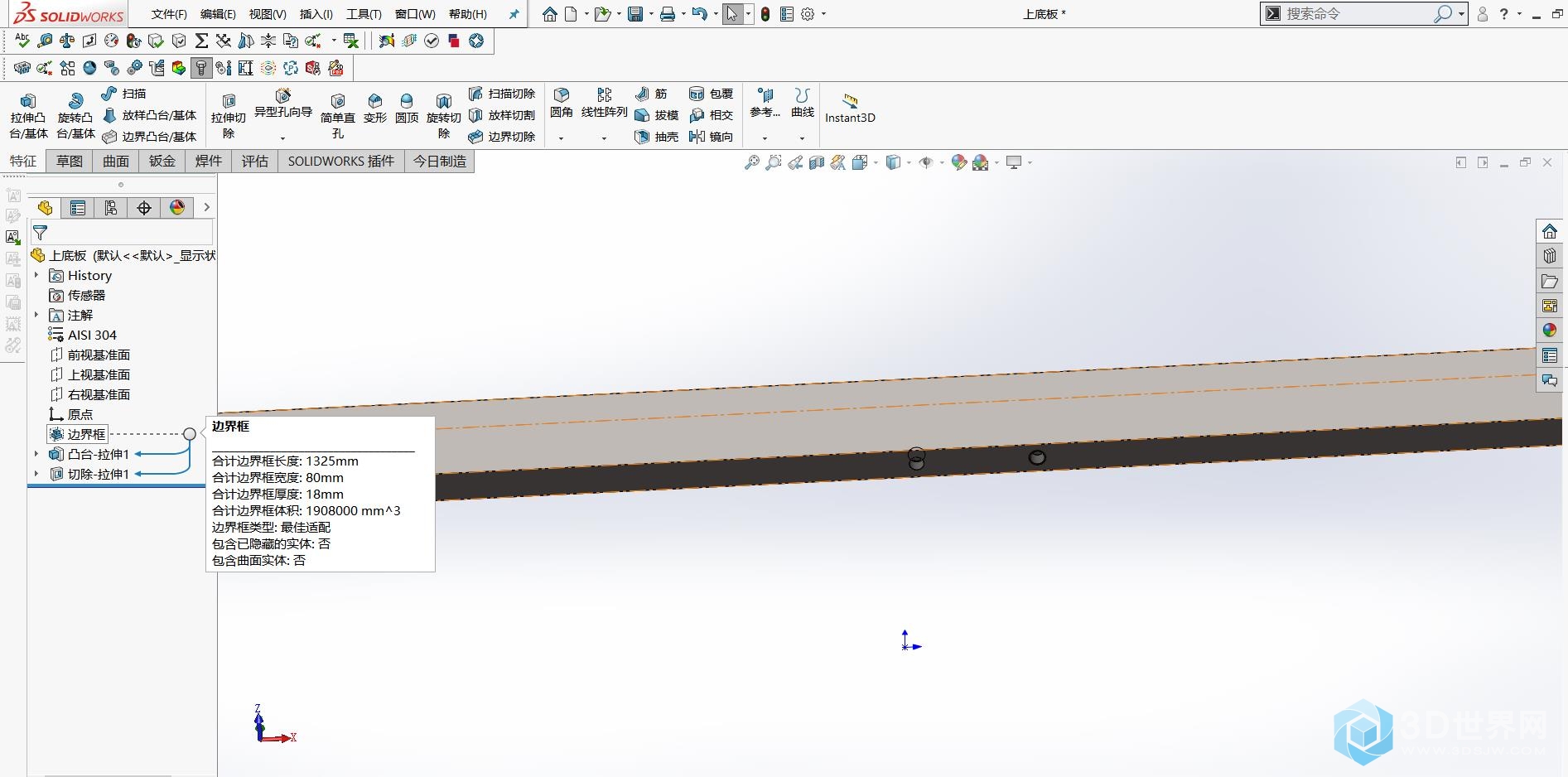Viewport: 1568px width, 777px height.
Task: Click the Print icon in the title toolbar
Action: tap(668, 14)
